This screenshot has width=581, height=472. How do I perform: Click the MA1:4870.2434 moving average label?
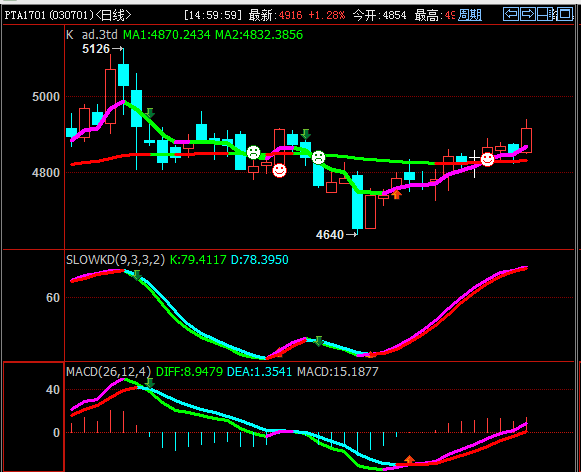coord(167,35)
